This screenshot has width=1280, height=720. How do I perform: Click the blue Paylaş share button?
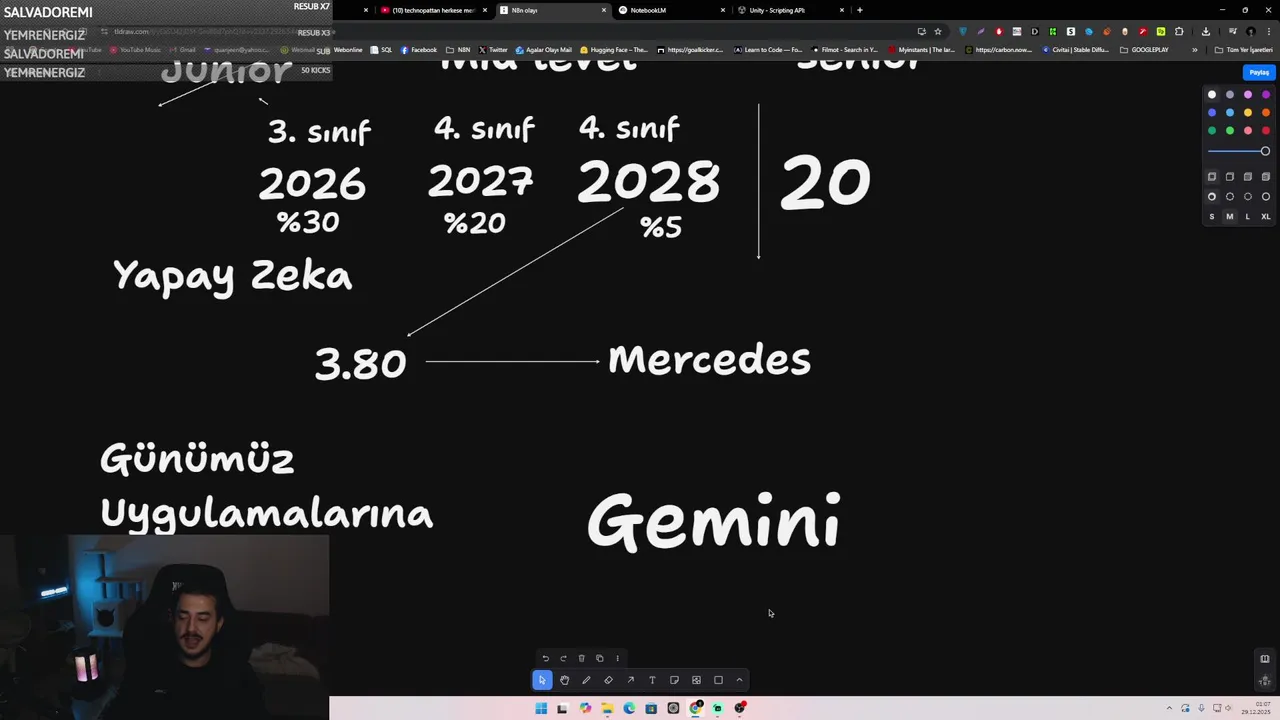tap(1259, 72)
